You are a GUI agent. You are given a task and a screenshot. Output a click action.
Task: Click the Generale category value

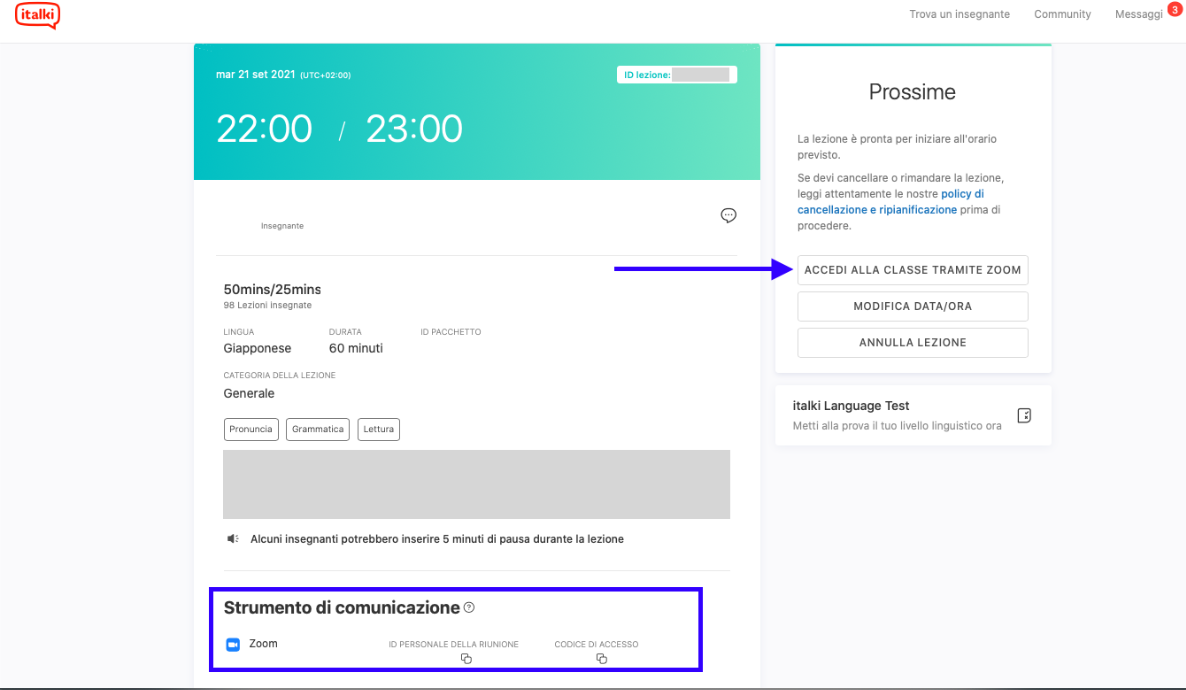[249, 393]
